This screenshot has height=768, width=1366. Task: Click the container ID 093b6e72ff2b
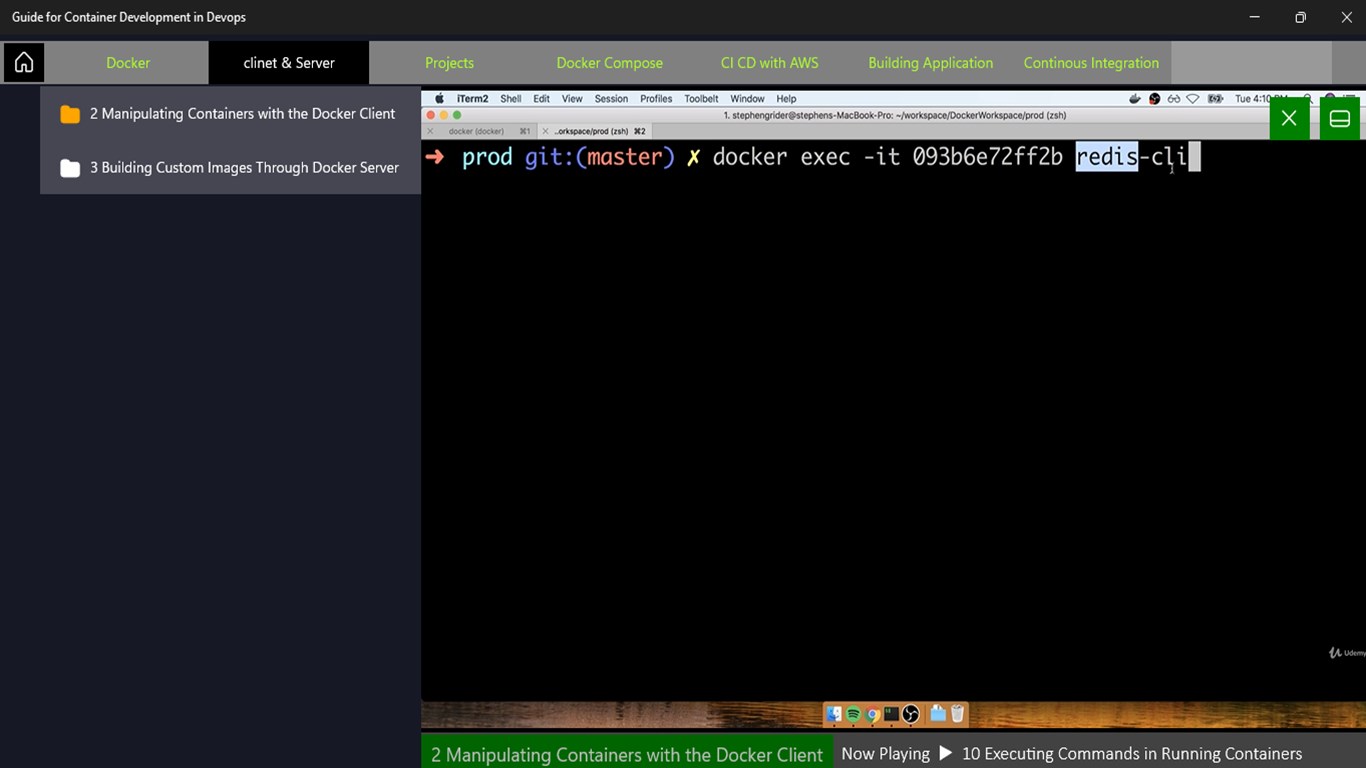point(987,157)
